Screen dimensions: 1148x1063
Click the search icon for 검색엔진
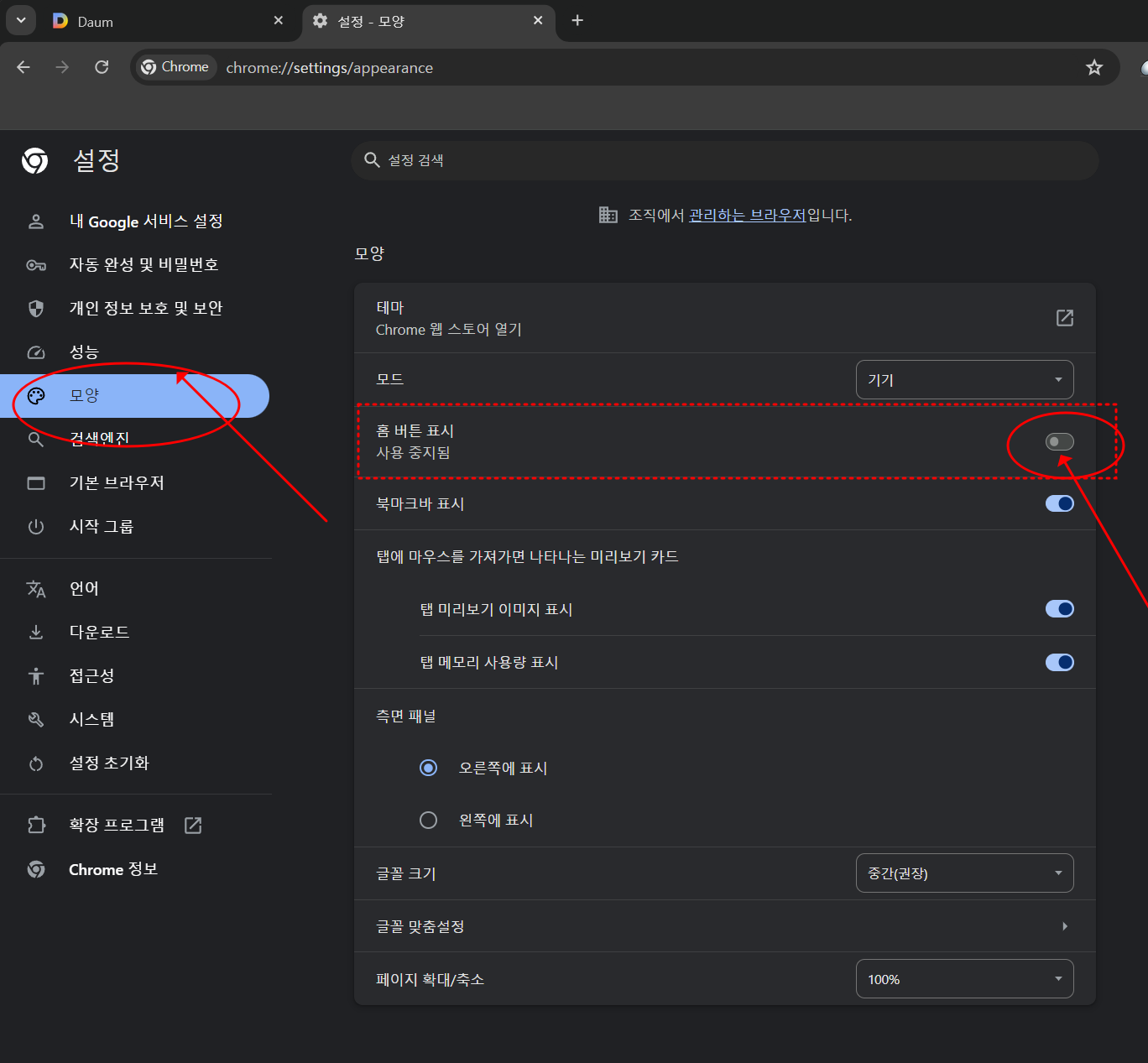(36, 440)
